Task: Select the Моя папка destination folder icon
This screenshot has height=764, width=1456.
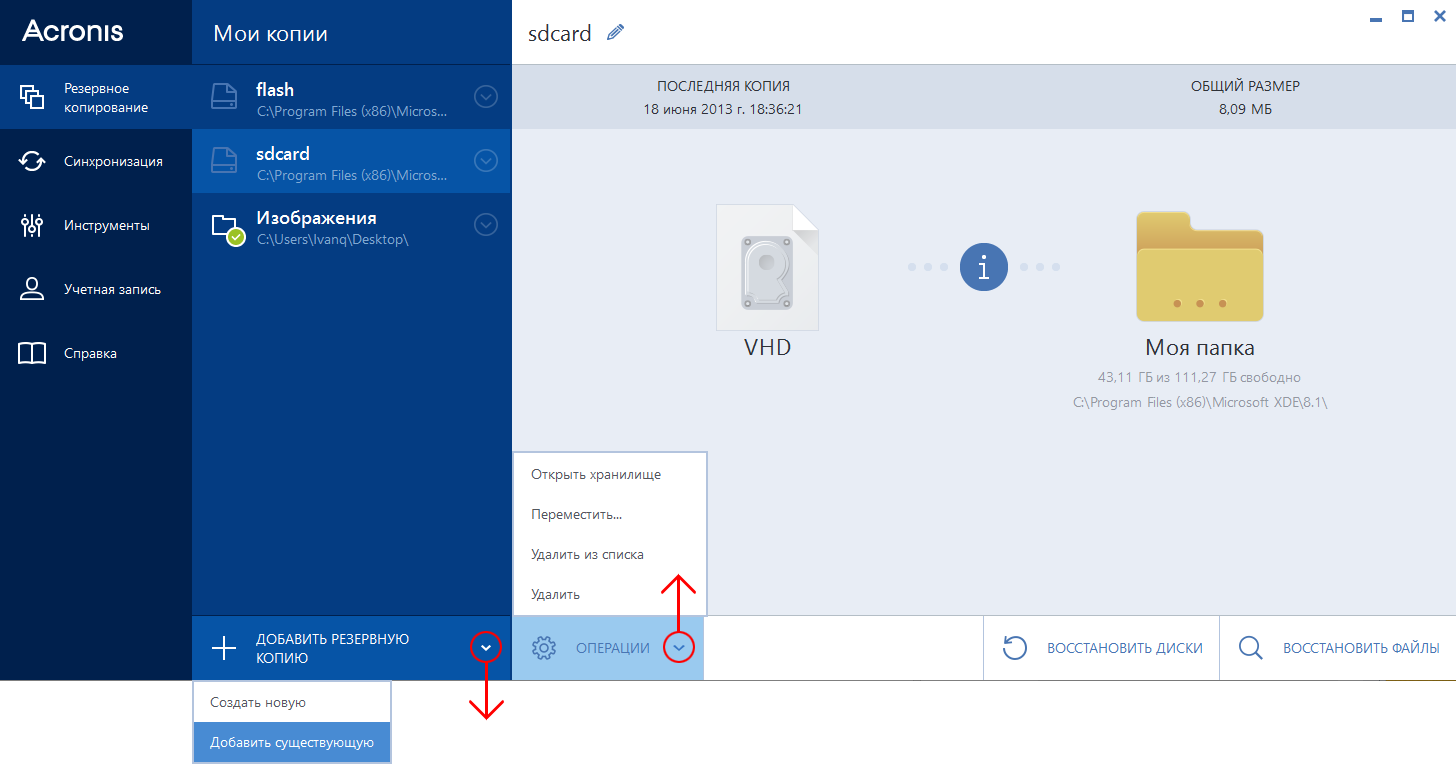Action: (1200, 266)
